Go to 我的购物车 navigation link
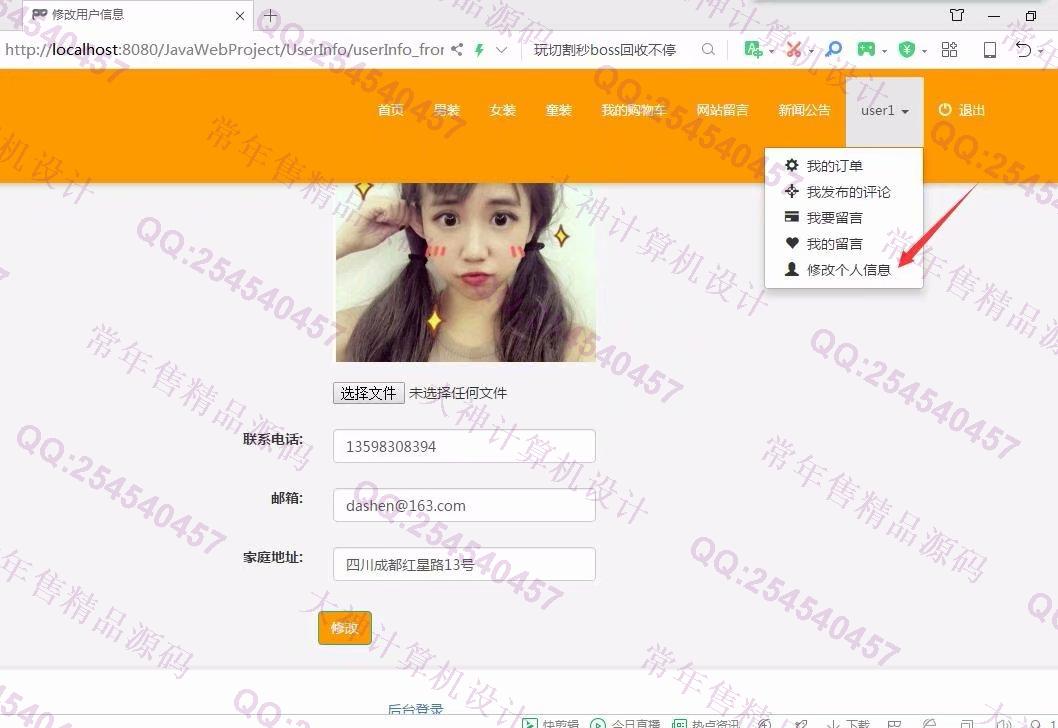The width and height of the screenshot is (1058, 728). 633,111
